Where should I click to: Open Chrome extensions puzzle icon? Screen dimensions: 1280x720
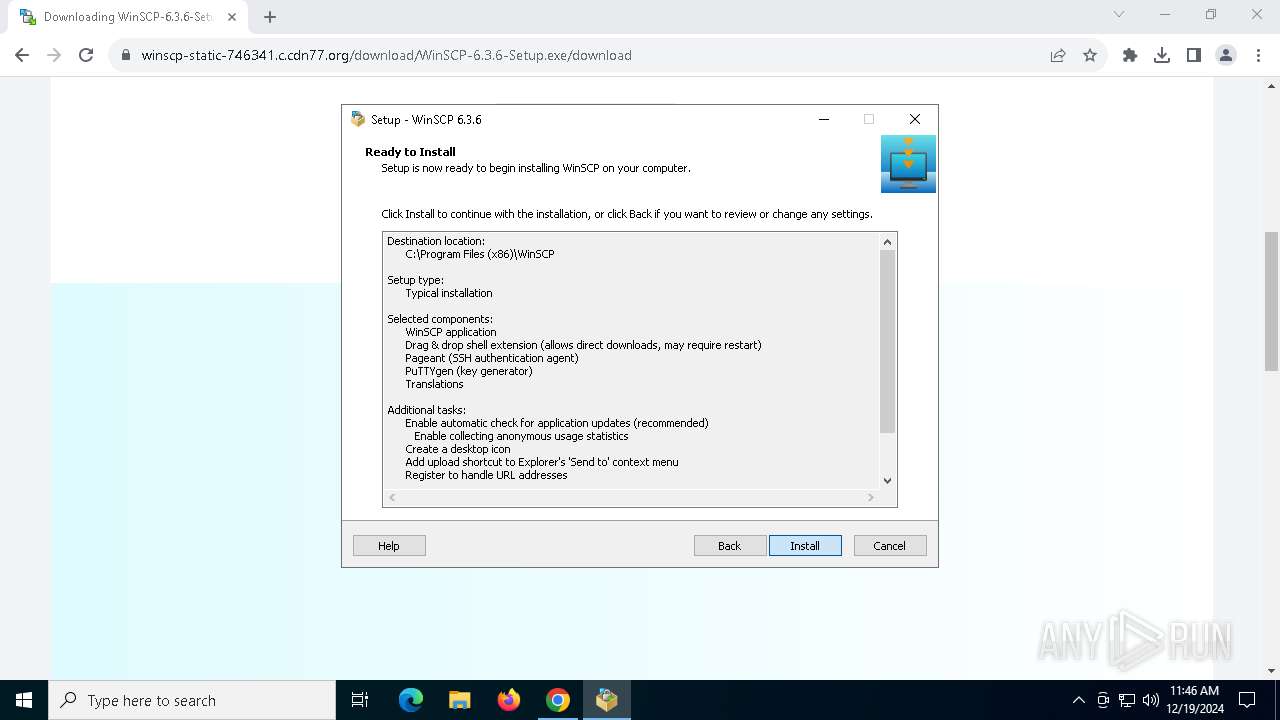(1130, 55)
